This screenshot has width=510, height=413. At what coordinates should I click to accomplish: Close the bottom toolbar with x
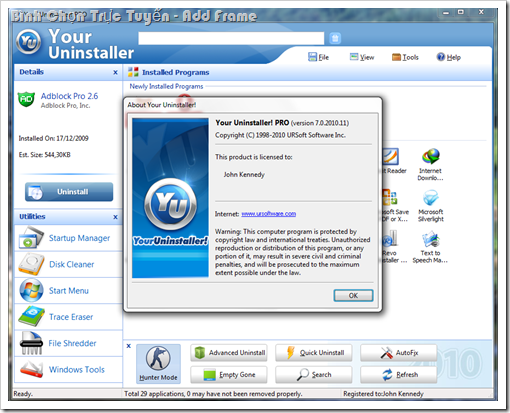[x=129, y=346]
